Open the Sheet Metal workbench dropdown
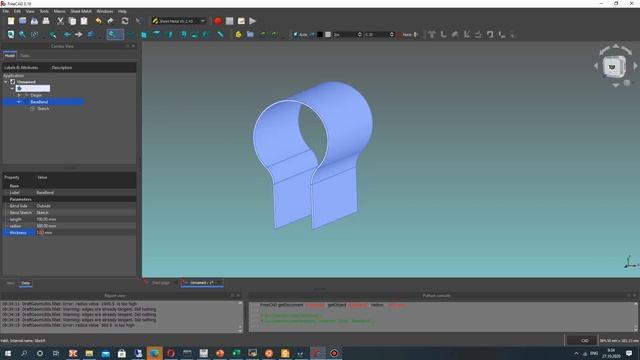 [x=179, y=21]
